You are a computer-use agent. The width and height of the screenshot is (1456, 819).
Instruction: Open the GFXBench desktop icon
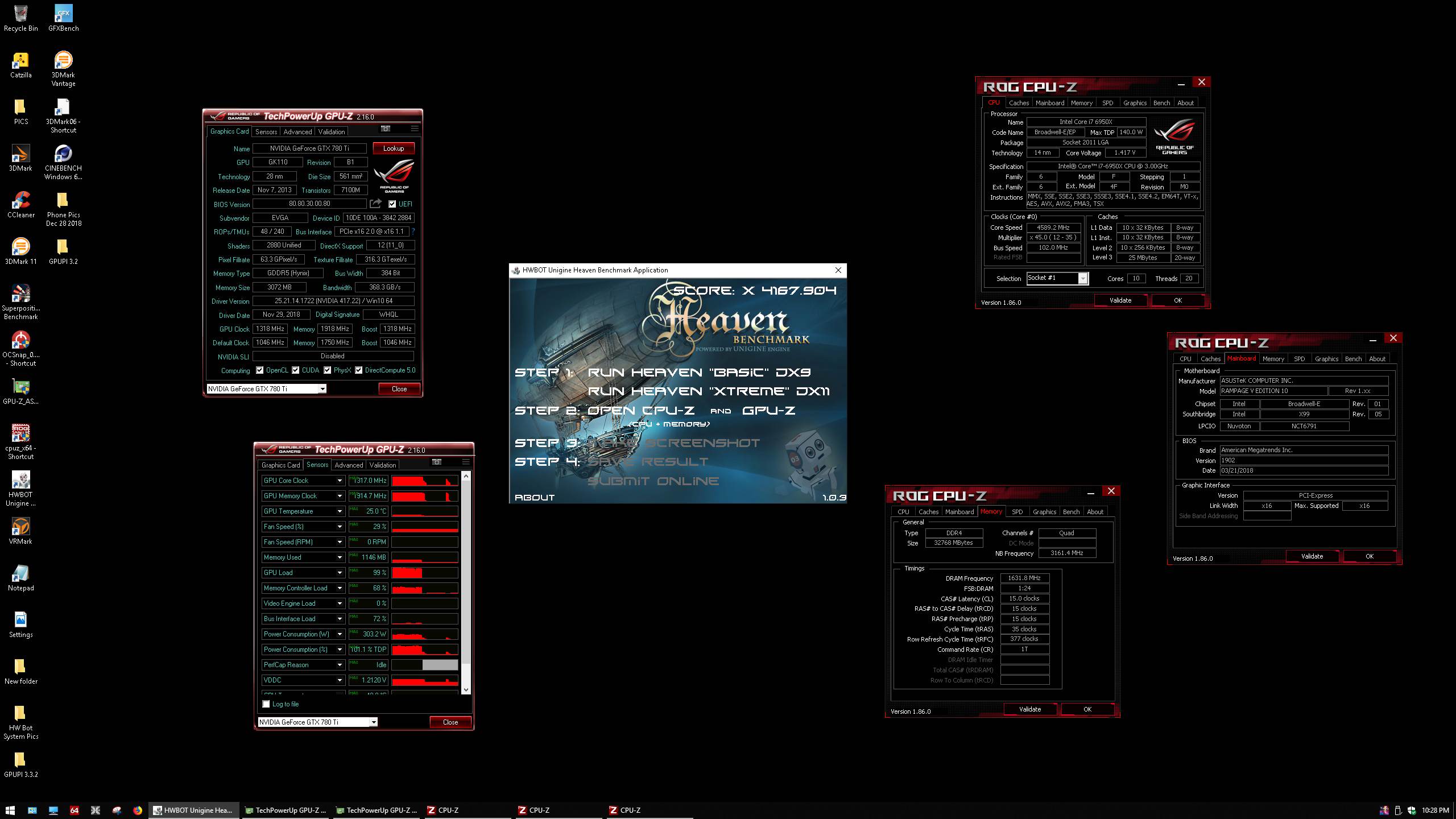(63, 18)
